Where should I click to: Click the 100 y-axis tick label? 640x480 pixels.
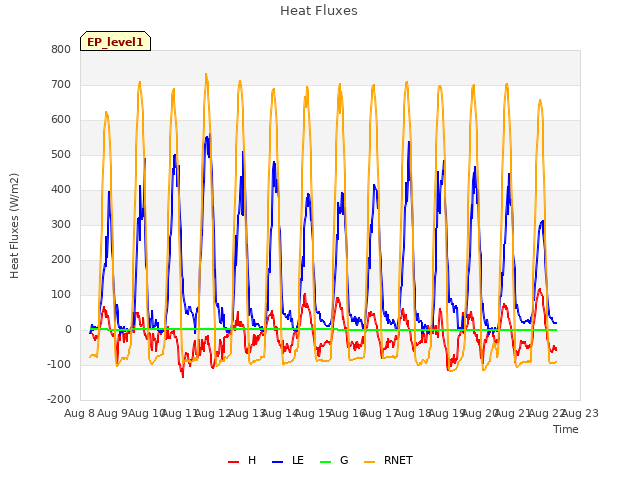[x=61, y=295]
